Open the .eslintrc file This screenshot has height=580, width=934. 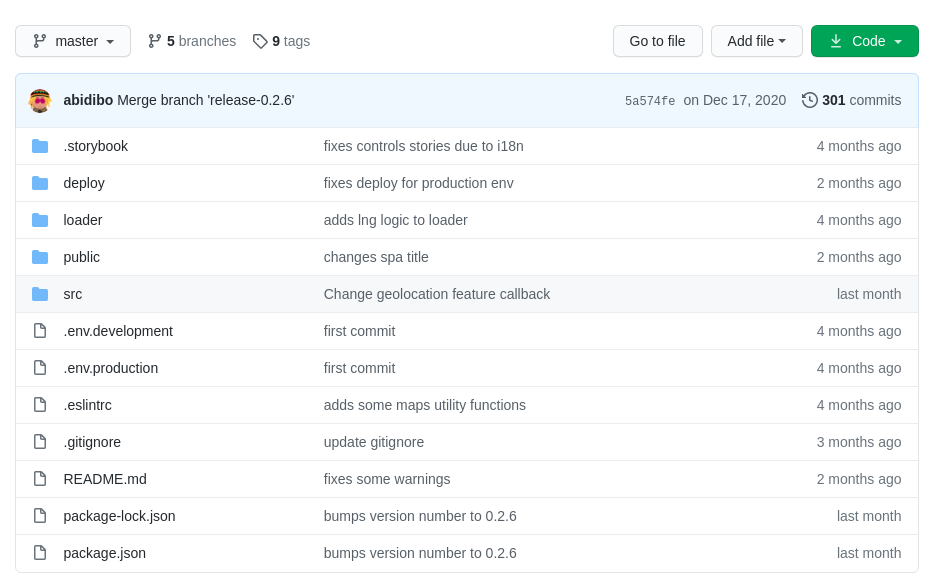[88, 405]
